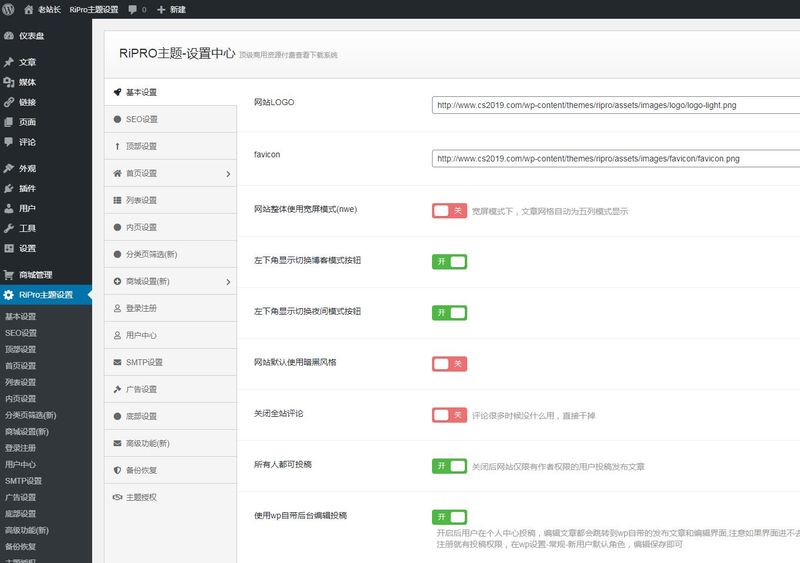Click 广告设置 in the left submenu
Image resolution: width=800 pixels, height=563 pixels.
pyautogui.click(x=20, y=497)
